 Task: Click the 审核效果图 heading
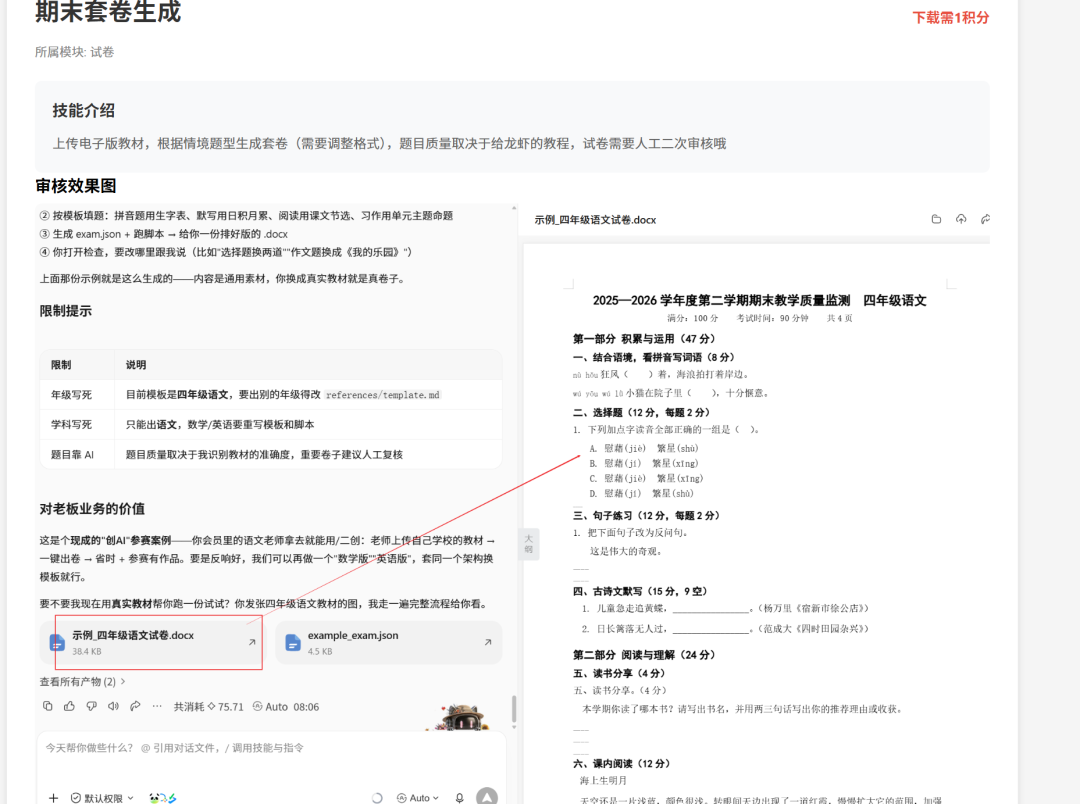(x=76, y=186)
